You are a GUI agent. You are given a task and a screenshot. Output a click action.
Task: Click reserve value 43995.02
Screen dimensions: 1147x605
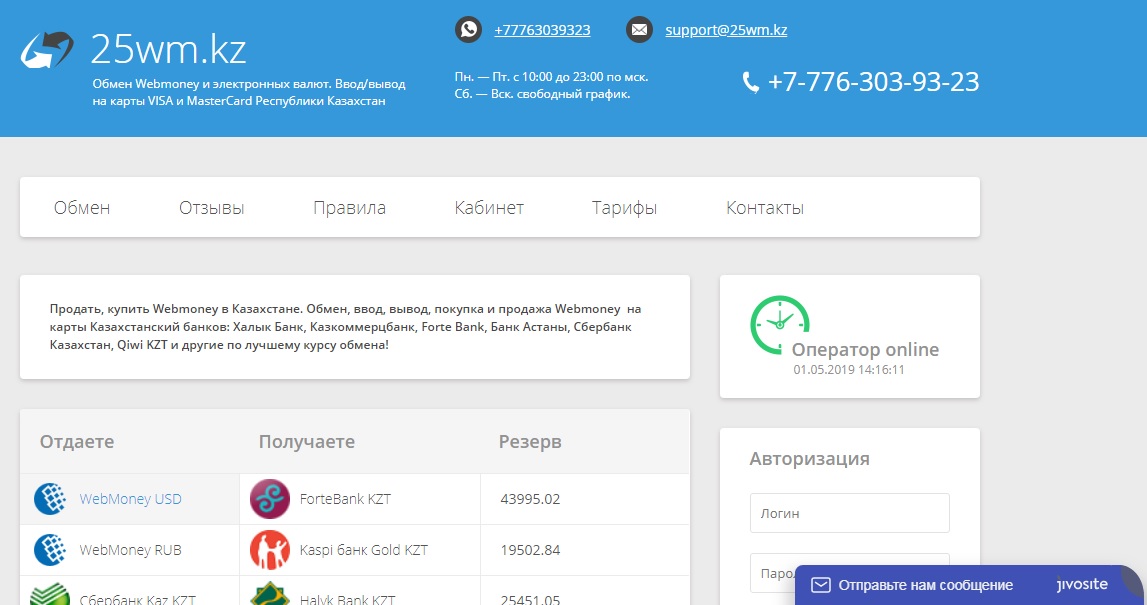coord(530,499)
